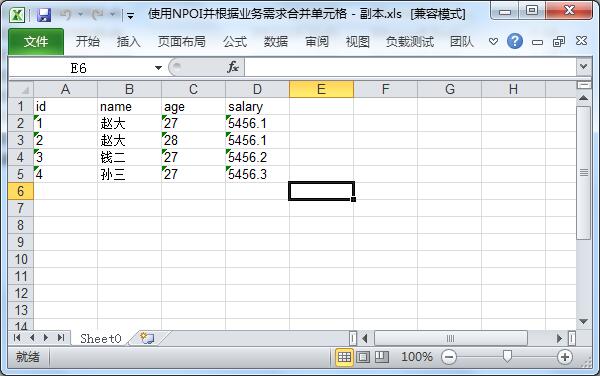Zoom in with the plus button
The width and height of the screenshot is (600, 376).
pyautogui.click(x=565, y=357)
